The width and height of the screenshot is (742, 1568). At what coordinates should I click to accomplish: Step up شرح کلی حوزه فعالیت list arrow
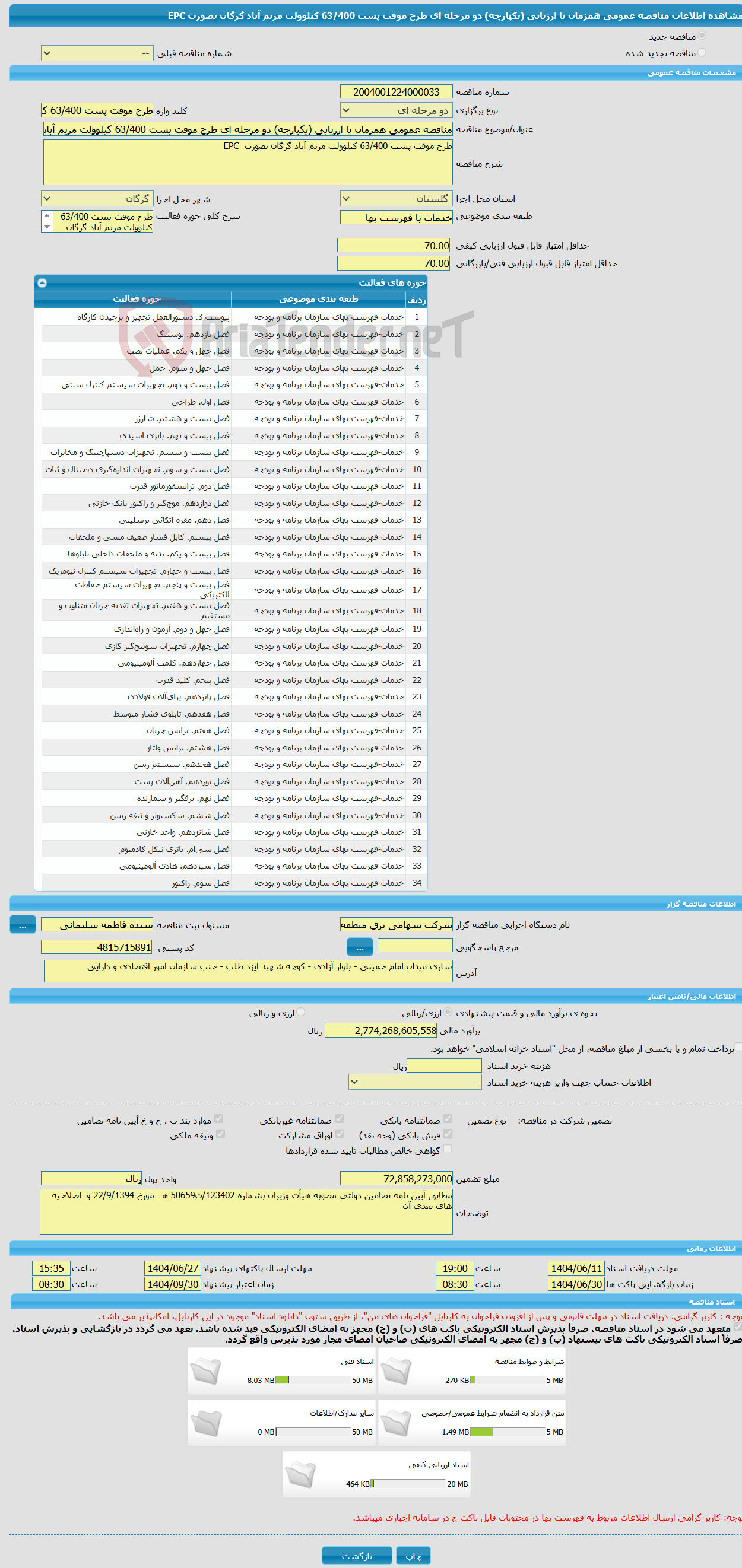pos(47,216)
